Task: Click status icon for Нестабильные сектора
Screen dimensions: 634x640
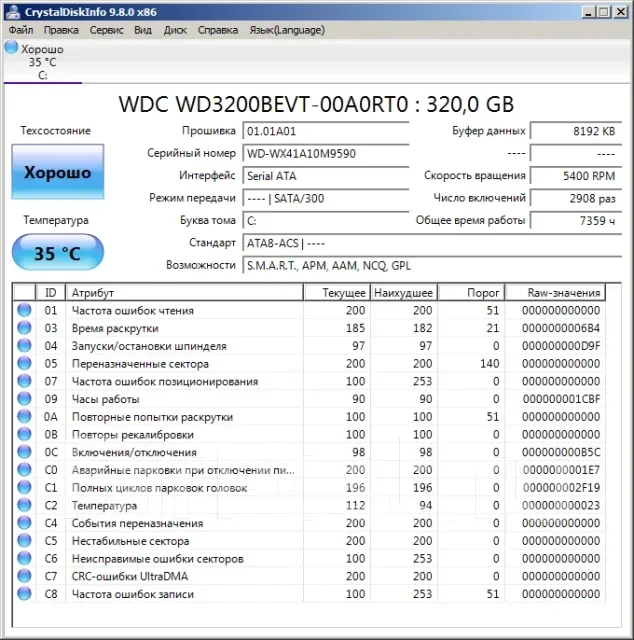Action: [24, 540]
